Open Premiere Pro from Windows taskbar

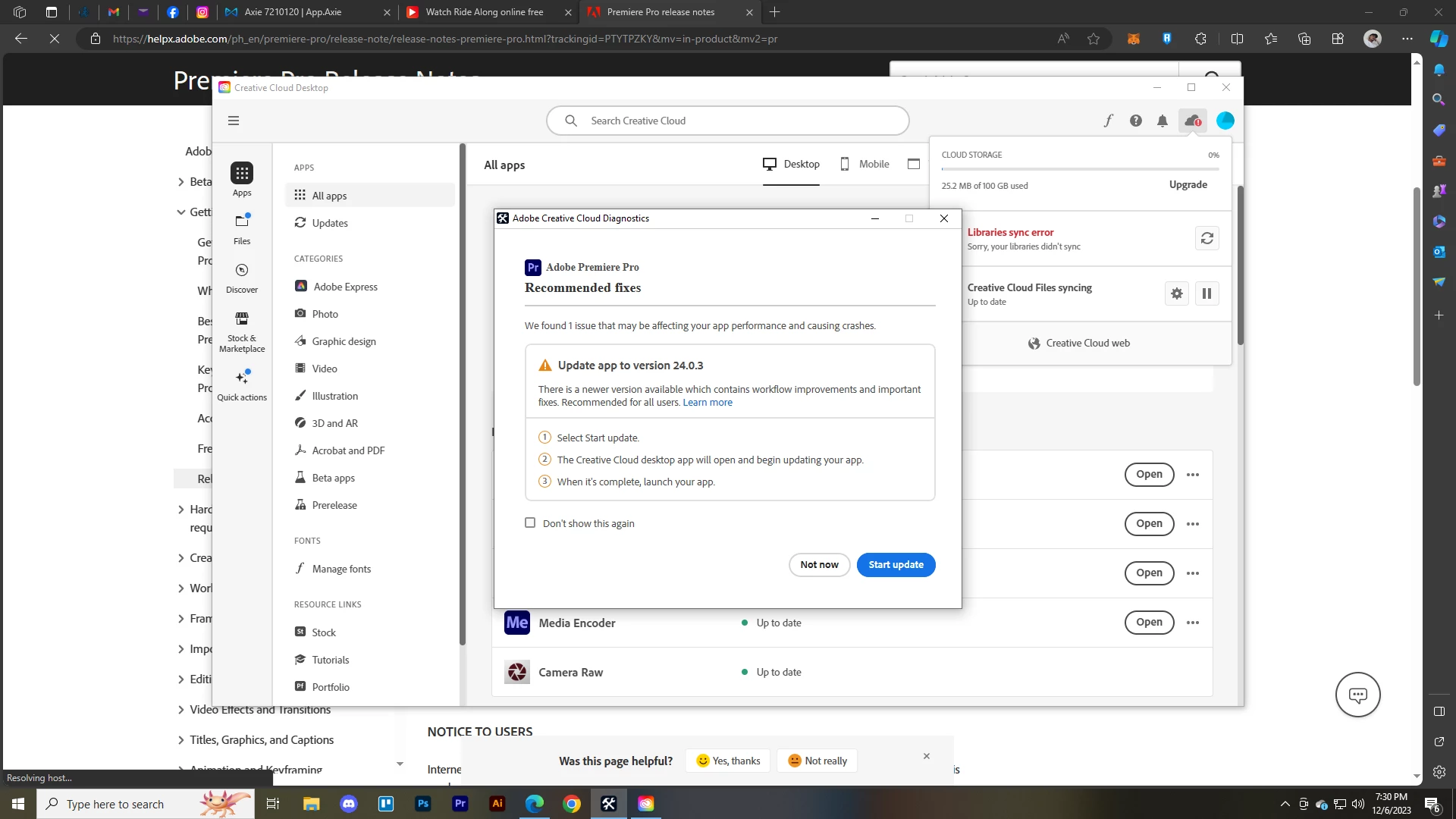460,804
